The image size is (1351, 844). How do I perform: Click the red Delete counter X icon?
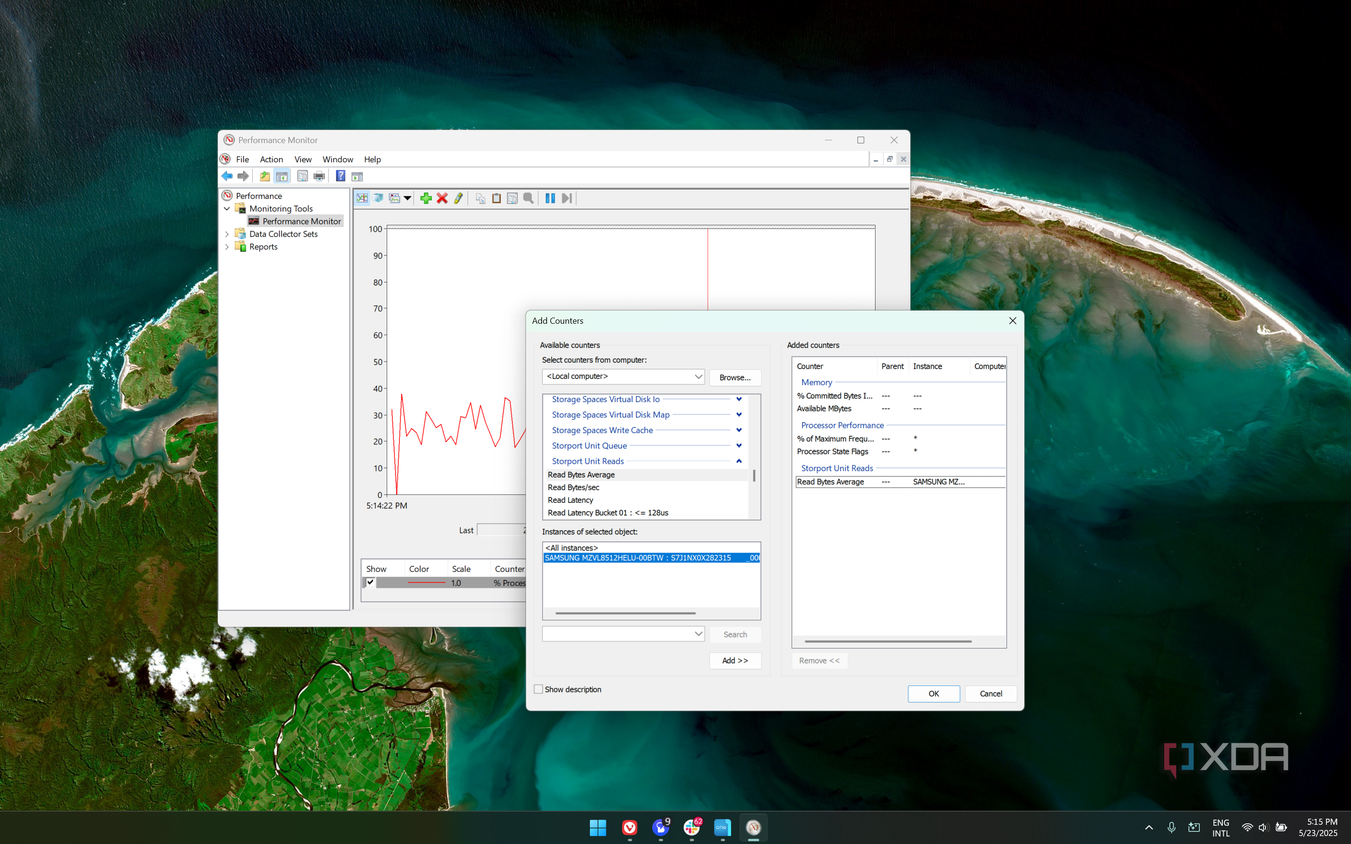(442, 198)
